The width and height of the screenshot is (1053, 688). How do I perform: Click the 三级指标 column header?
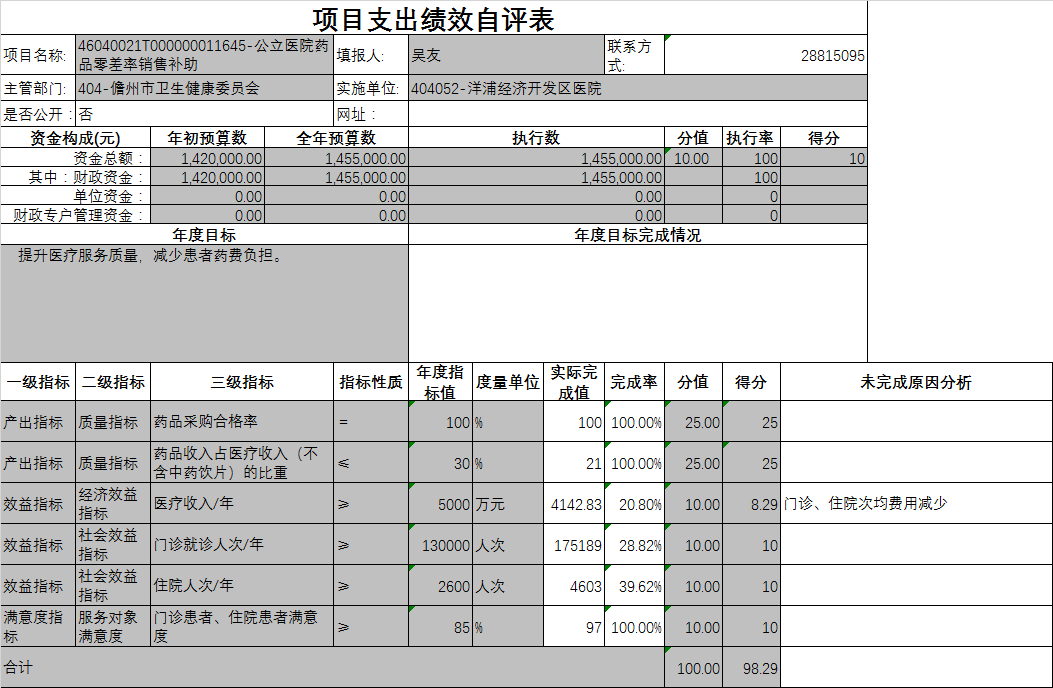[242, 382]
